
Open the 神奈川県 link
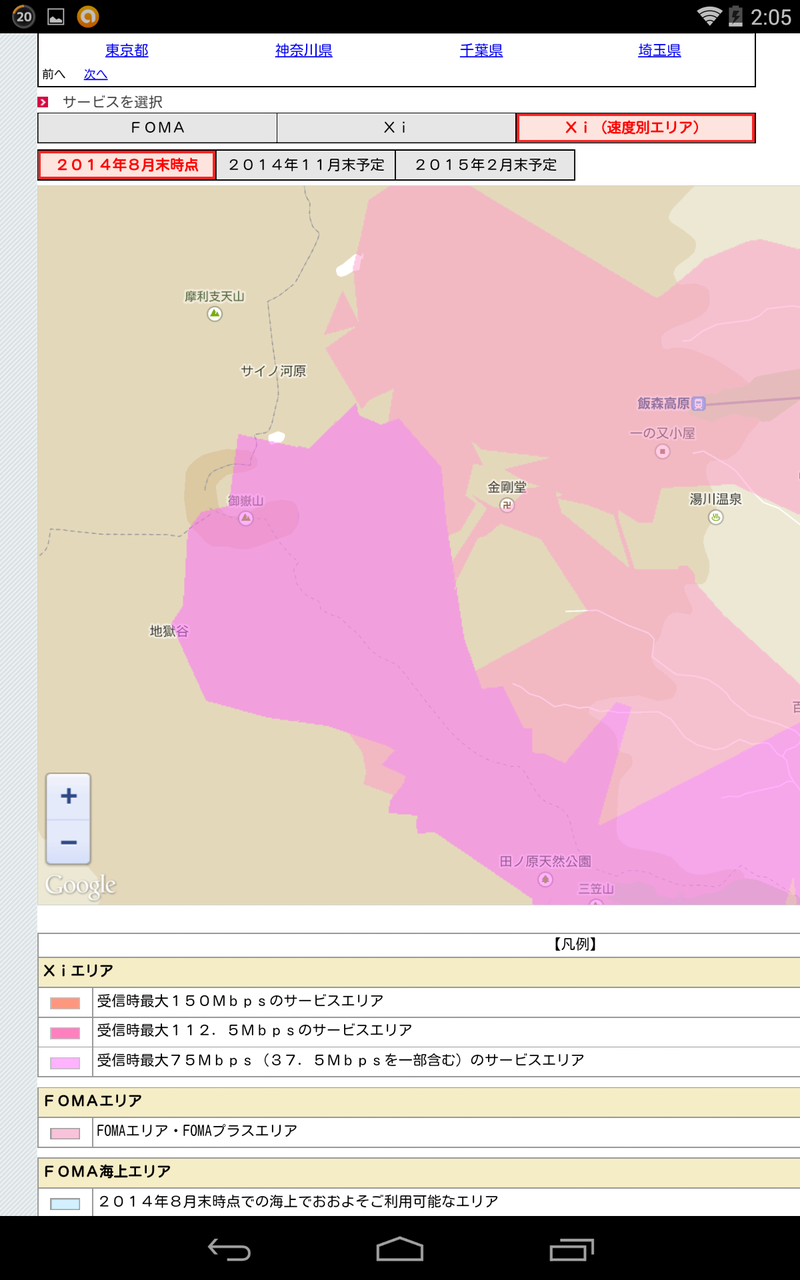click(304, 51)
